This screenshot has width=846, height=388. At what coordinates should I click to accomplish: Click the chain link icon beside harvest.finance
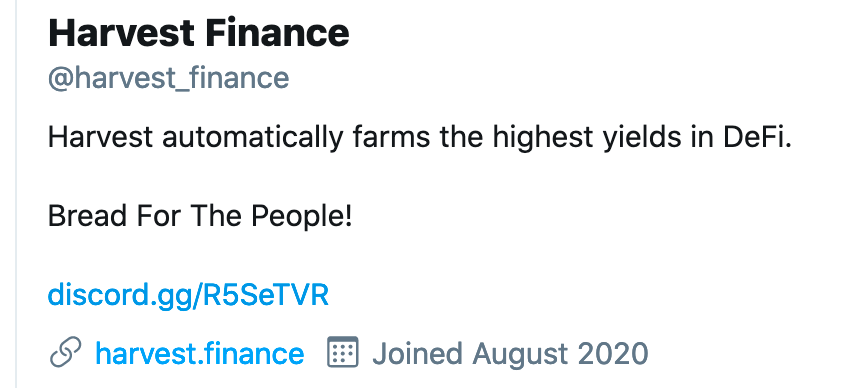click(x=65, y=353)
